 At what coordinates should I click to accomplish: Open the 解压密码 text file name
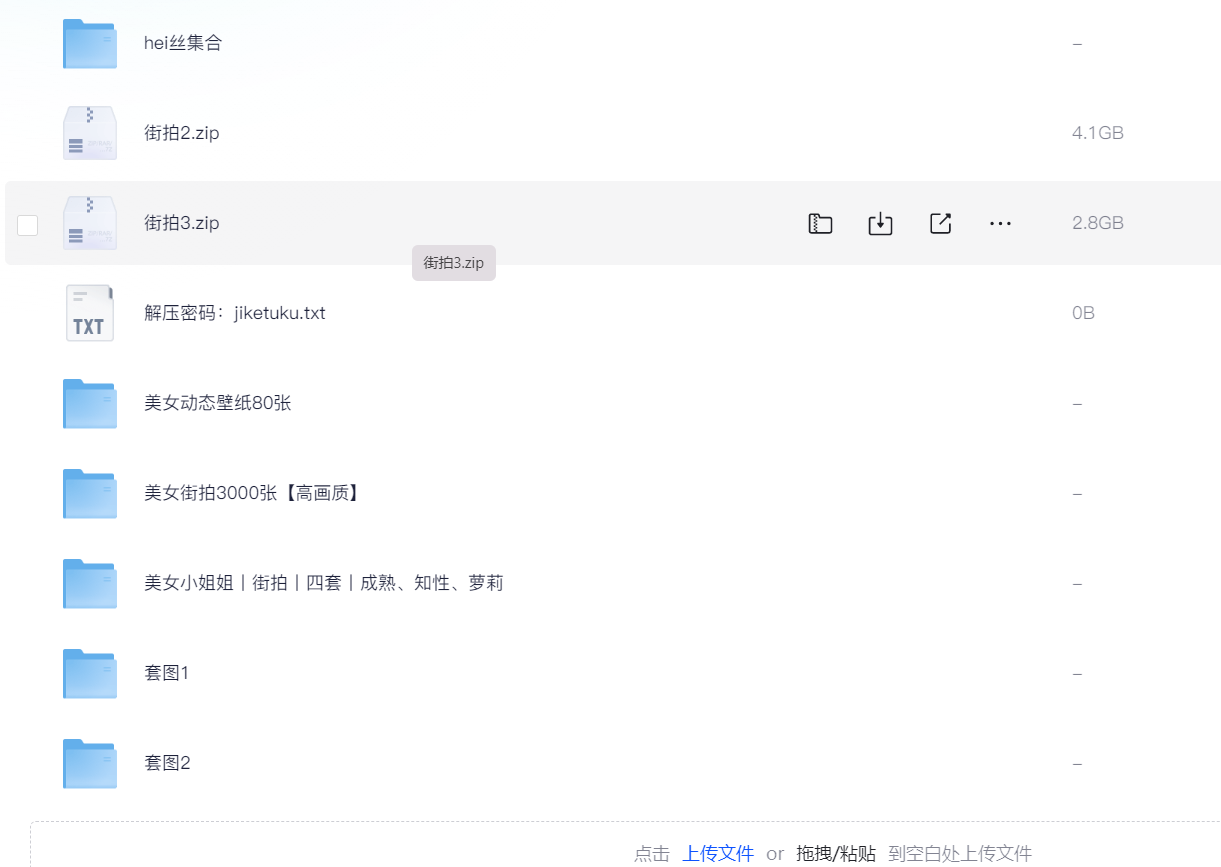point(235,313)
